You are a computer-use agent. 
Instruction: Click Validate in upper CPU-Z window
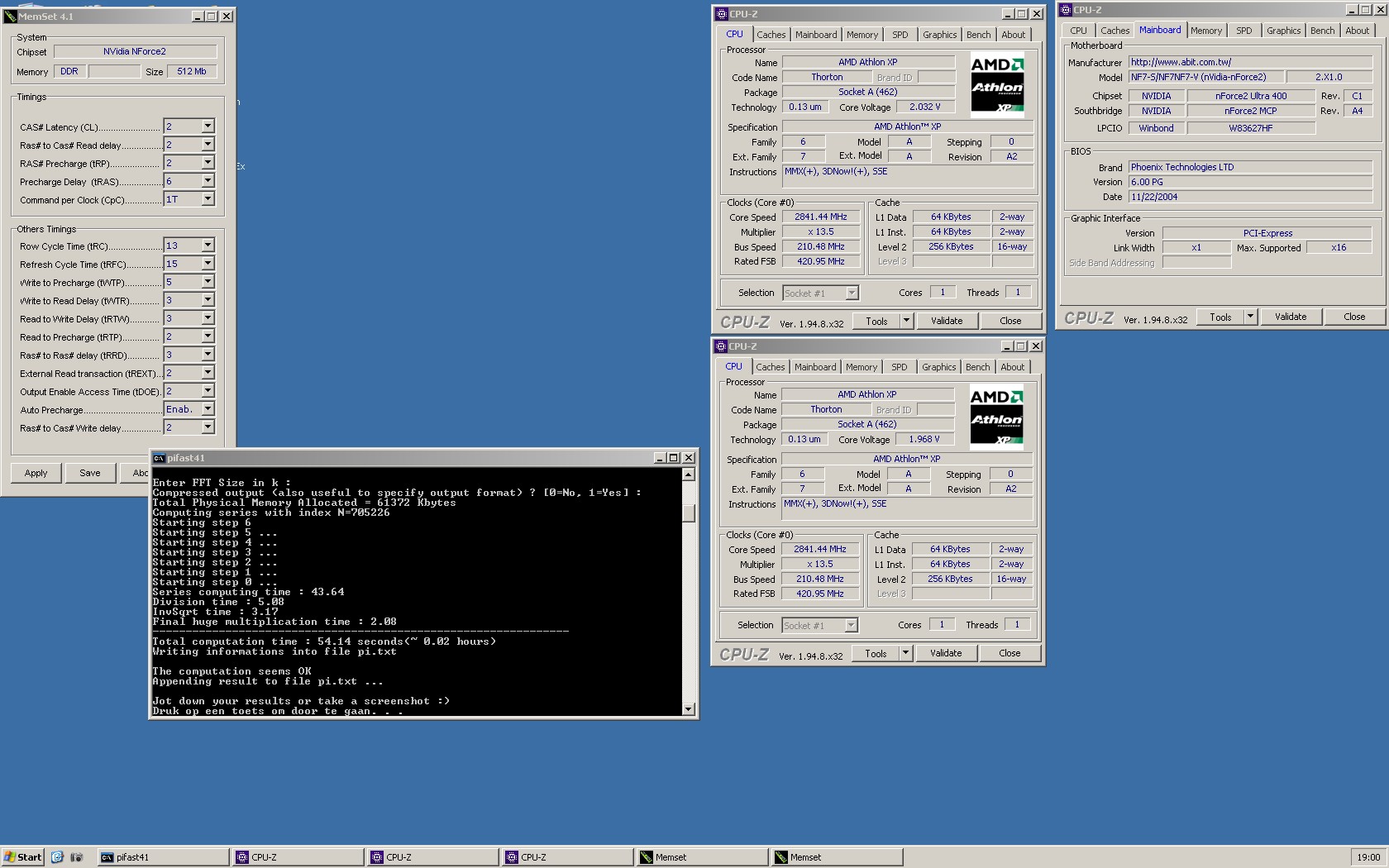pyautogui.click(x=947, y=321)
